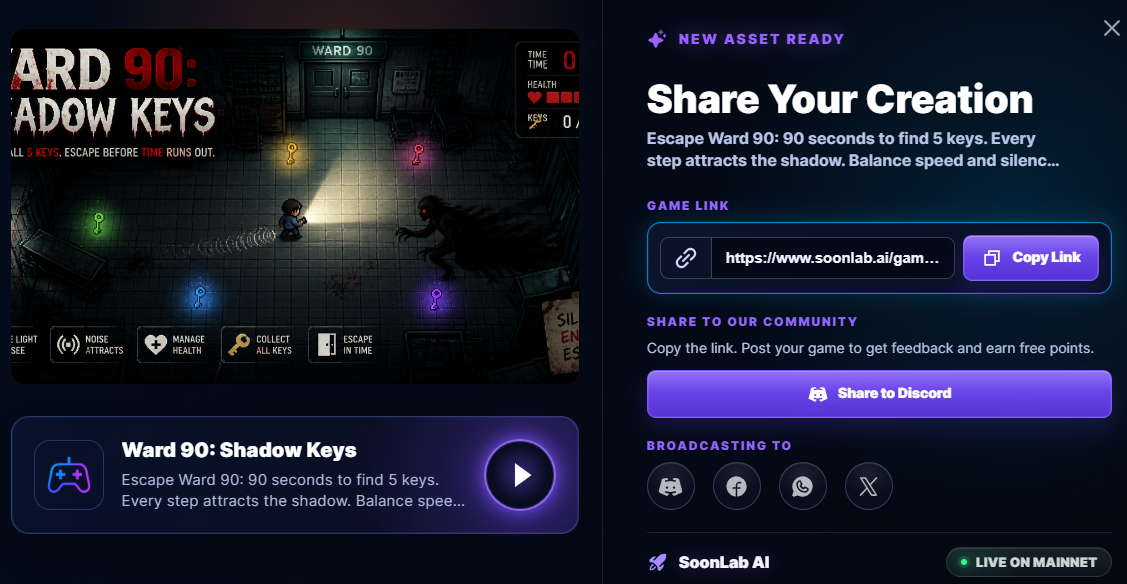Share the game to Discord
1127x584 pixels.
click(879, 394)
